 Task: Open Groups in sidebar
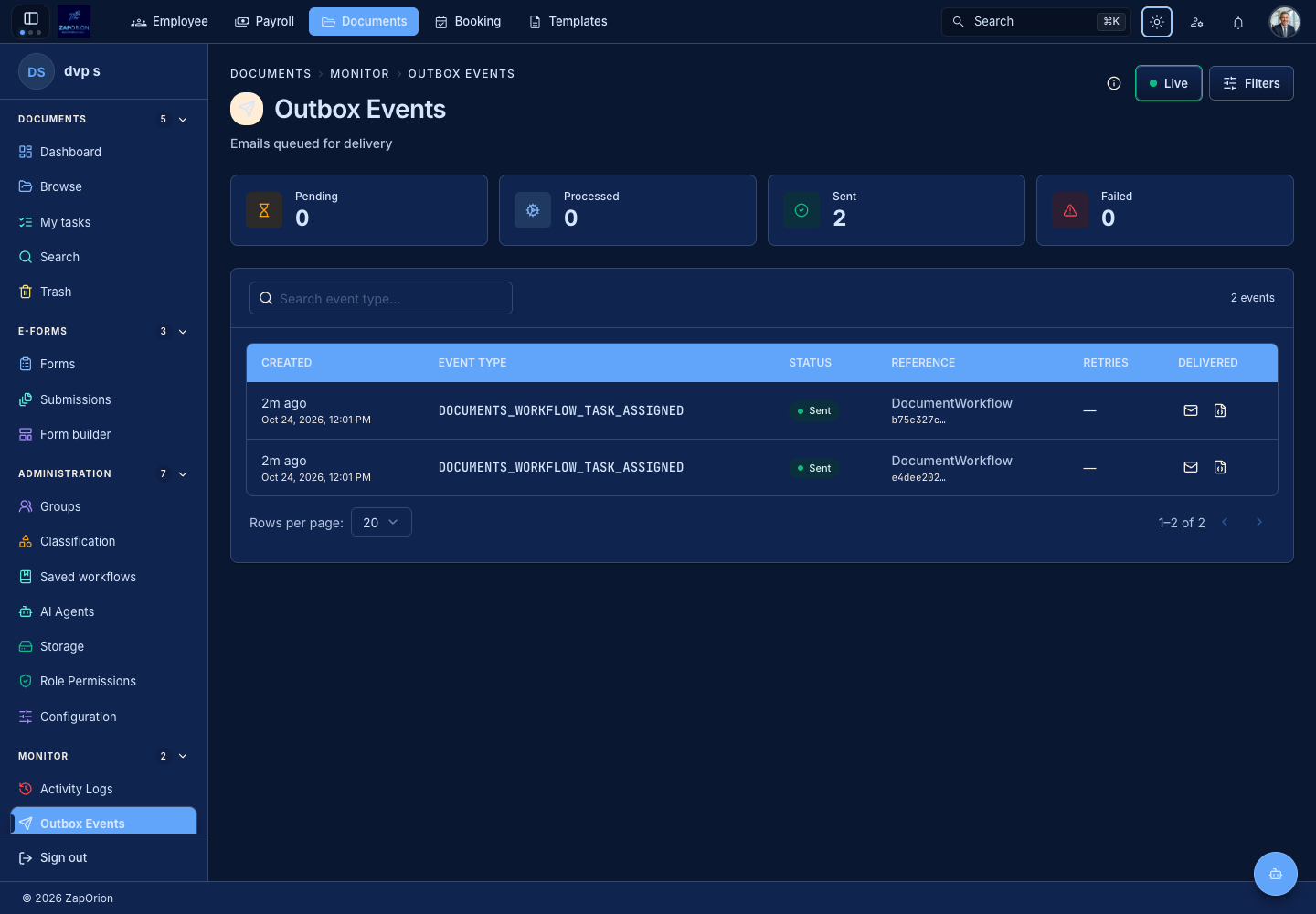(x=103, y=506)
